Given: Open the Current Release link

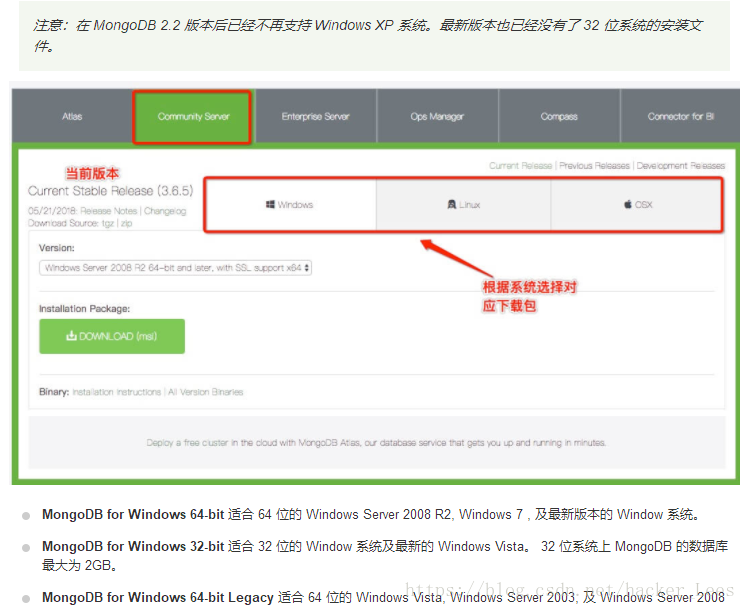Looking at the screenshot, I should [x=520, y=166].
